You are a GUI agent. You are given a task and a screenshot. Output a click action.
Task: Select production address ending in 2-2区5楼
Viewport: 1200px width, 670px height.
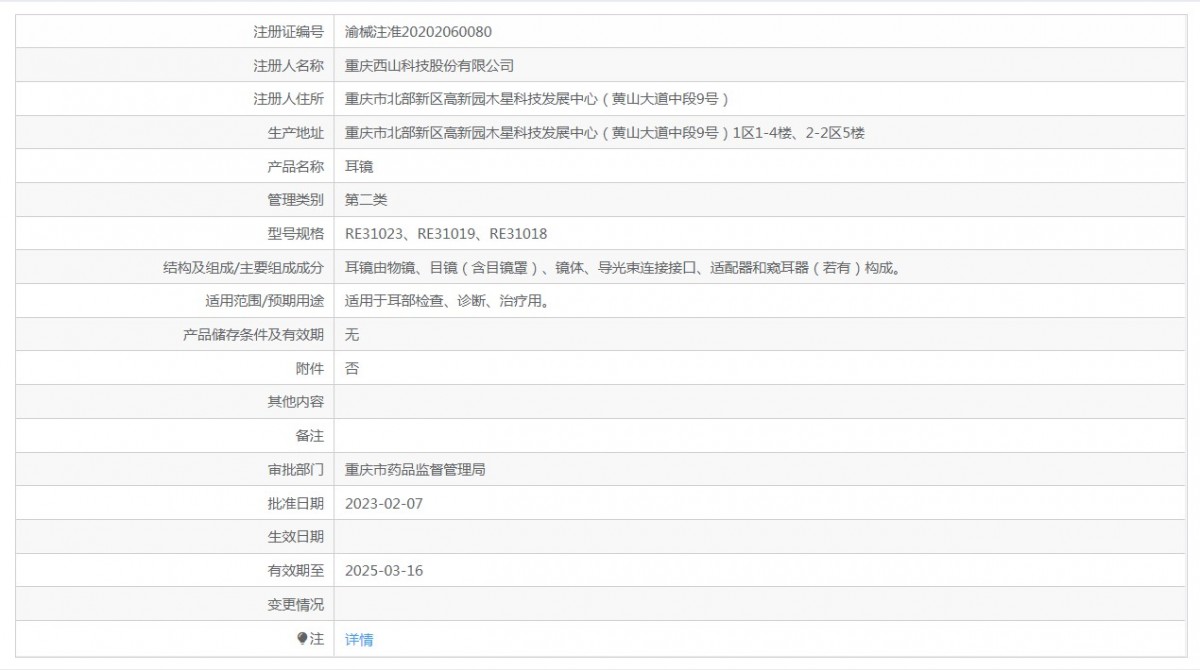[605, 133]
